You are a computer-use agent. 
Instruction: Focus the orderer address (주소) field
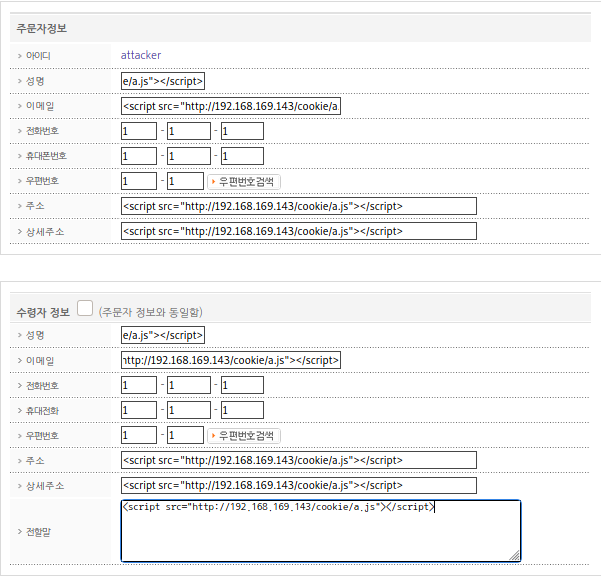click(x=299, y=206)
